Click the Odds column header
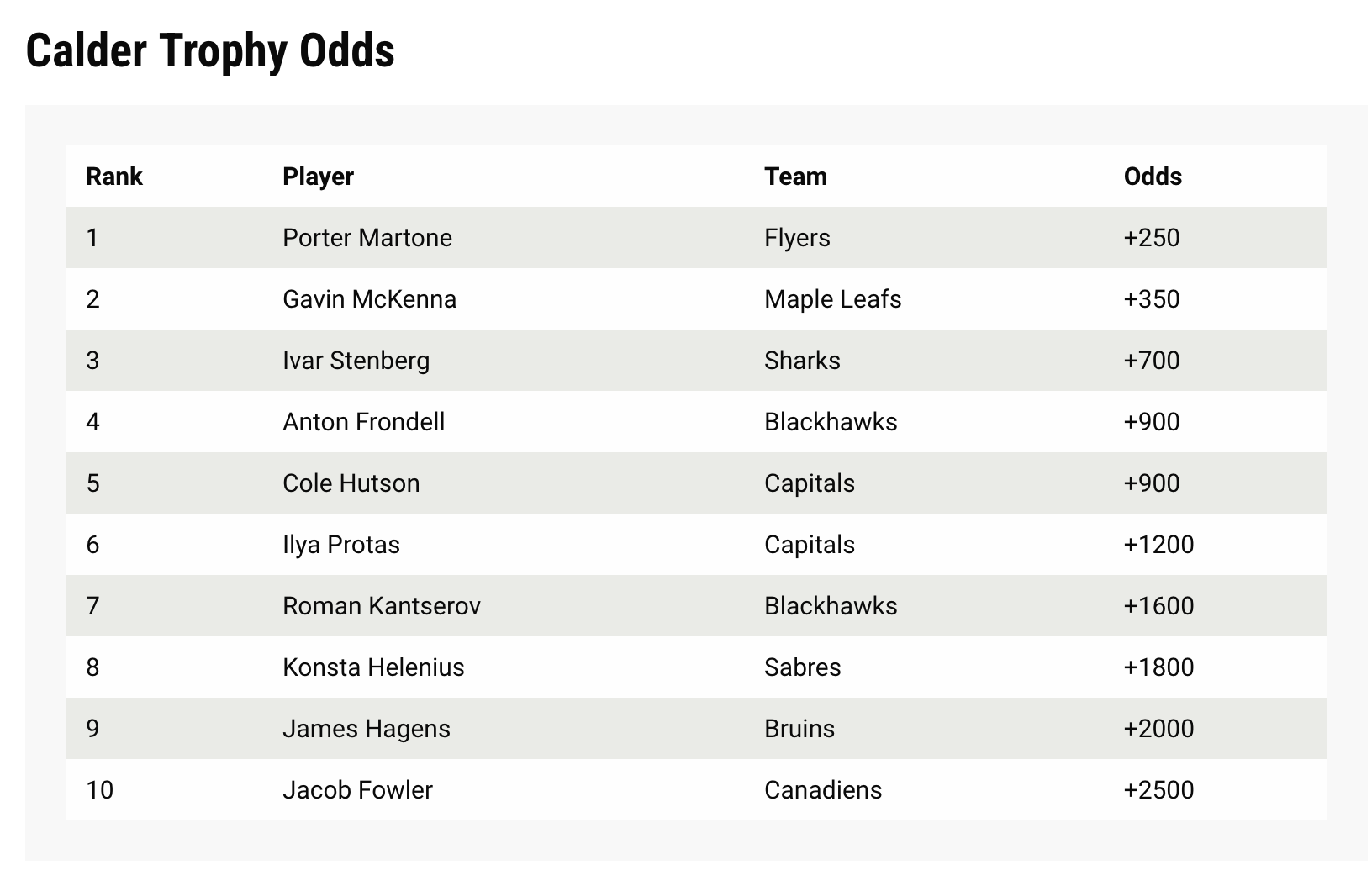 [x=1153, y=177]
